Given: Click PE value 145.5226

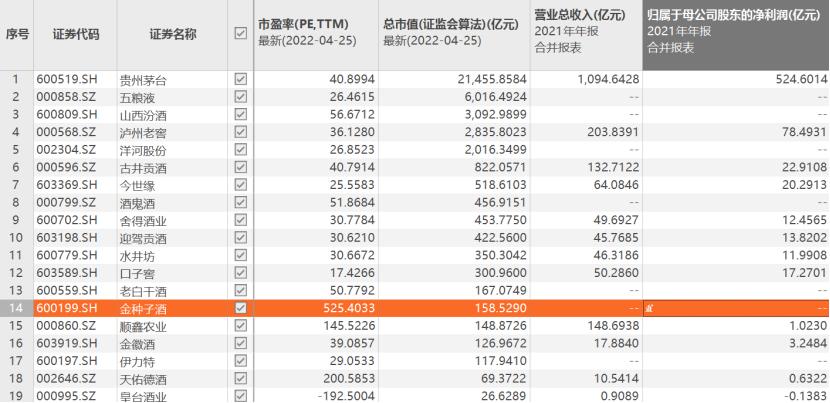Looking at the screenshot, I should (350, 326).
